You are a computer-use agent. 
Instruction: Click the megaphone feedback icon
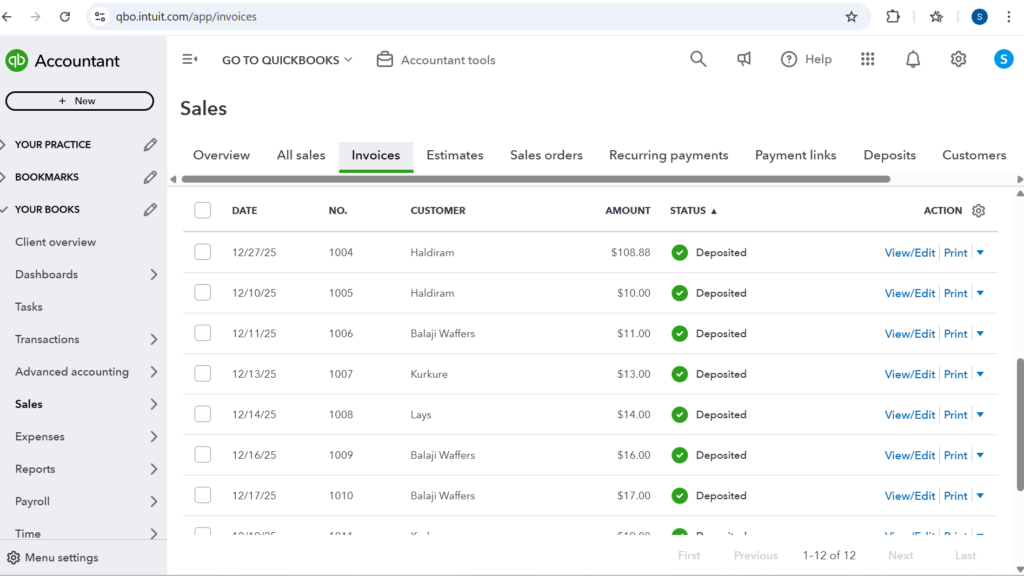tap(744, 59)
